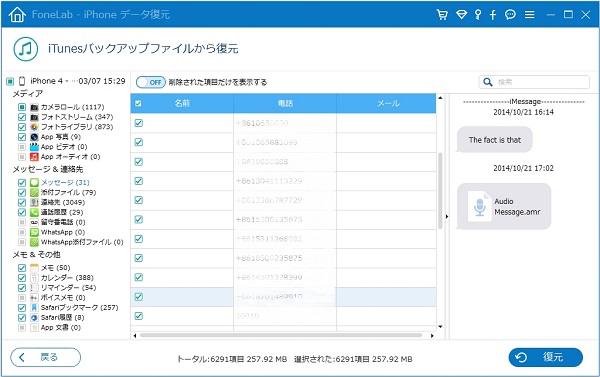The height and width of the screenshot is (377, 600).
Task: Uncheck the カメラロール (1117) checkbox
Action: 22,107
